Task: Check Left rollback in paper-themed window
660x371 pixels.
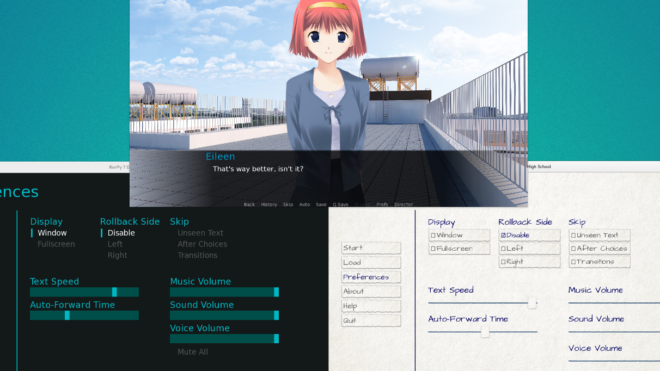Action: pyautogui.click(x=530, y=248)
